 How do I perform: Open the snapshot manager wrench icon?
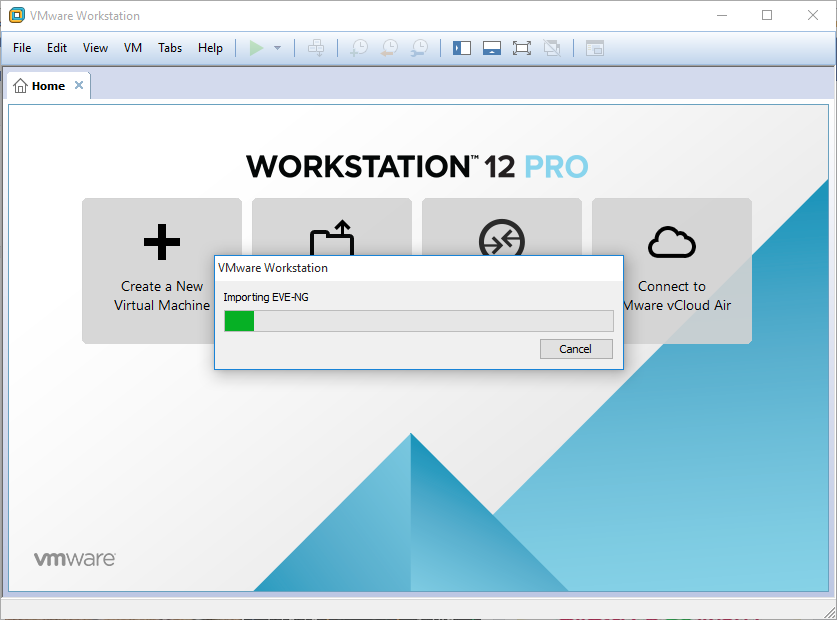tap(420, 48)
